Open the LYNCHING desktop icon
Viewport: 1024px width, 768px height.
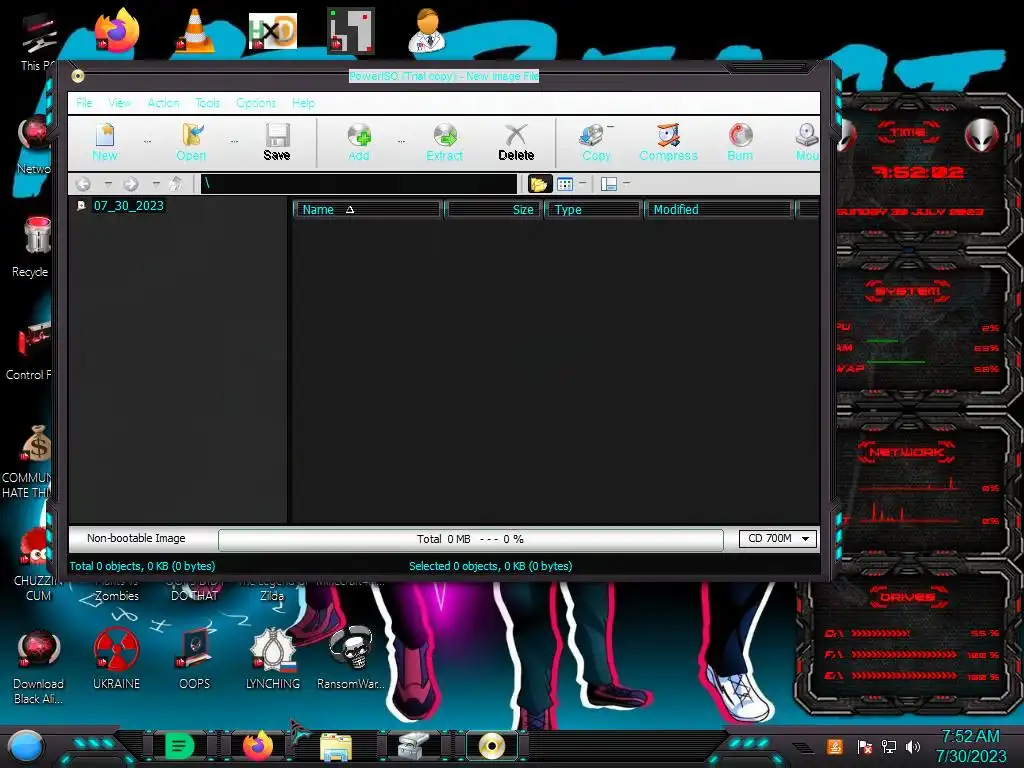point(273,660)
